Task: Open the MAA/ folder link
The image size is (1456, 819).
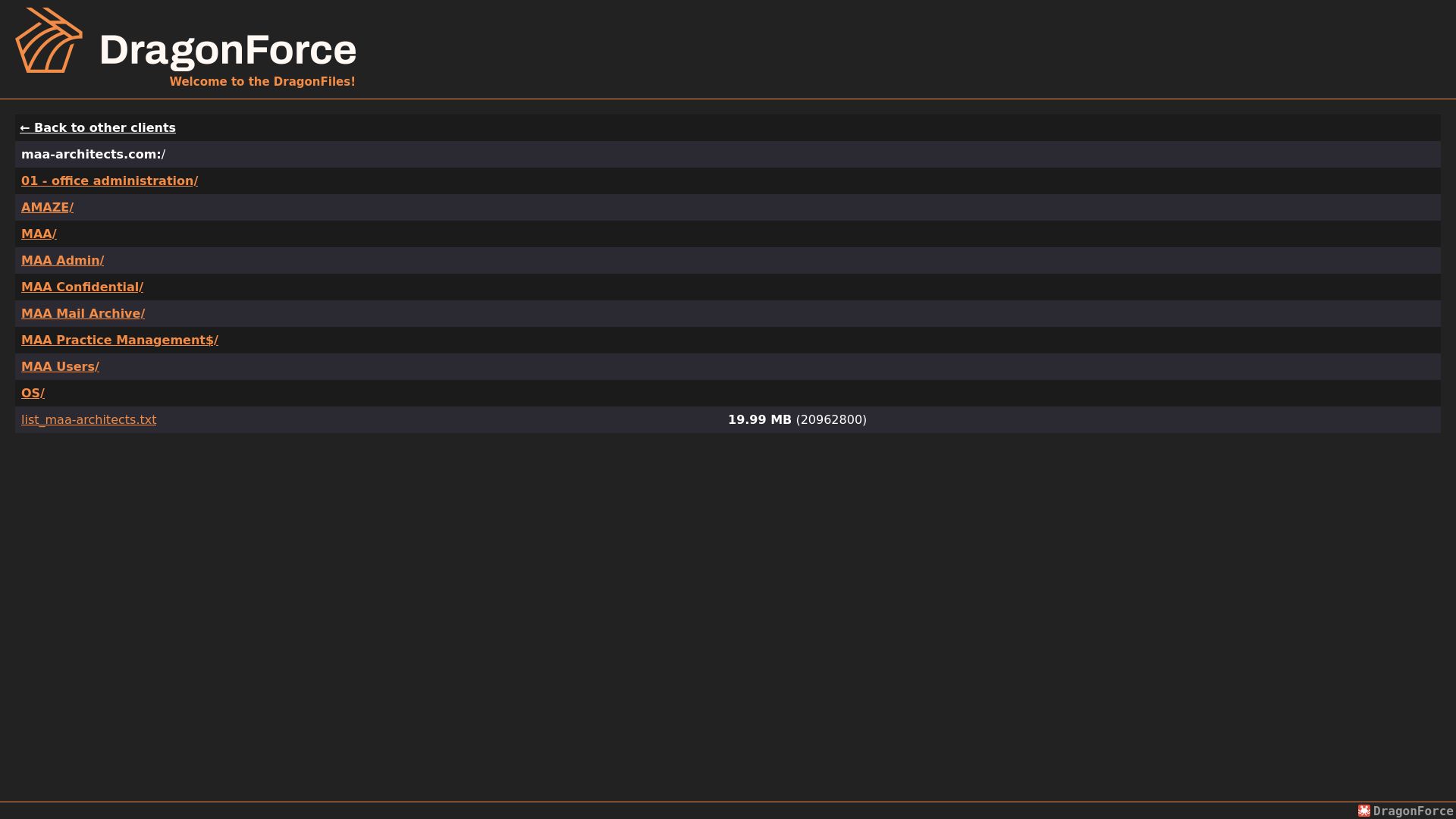Action: pos(39,234)
